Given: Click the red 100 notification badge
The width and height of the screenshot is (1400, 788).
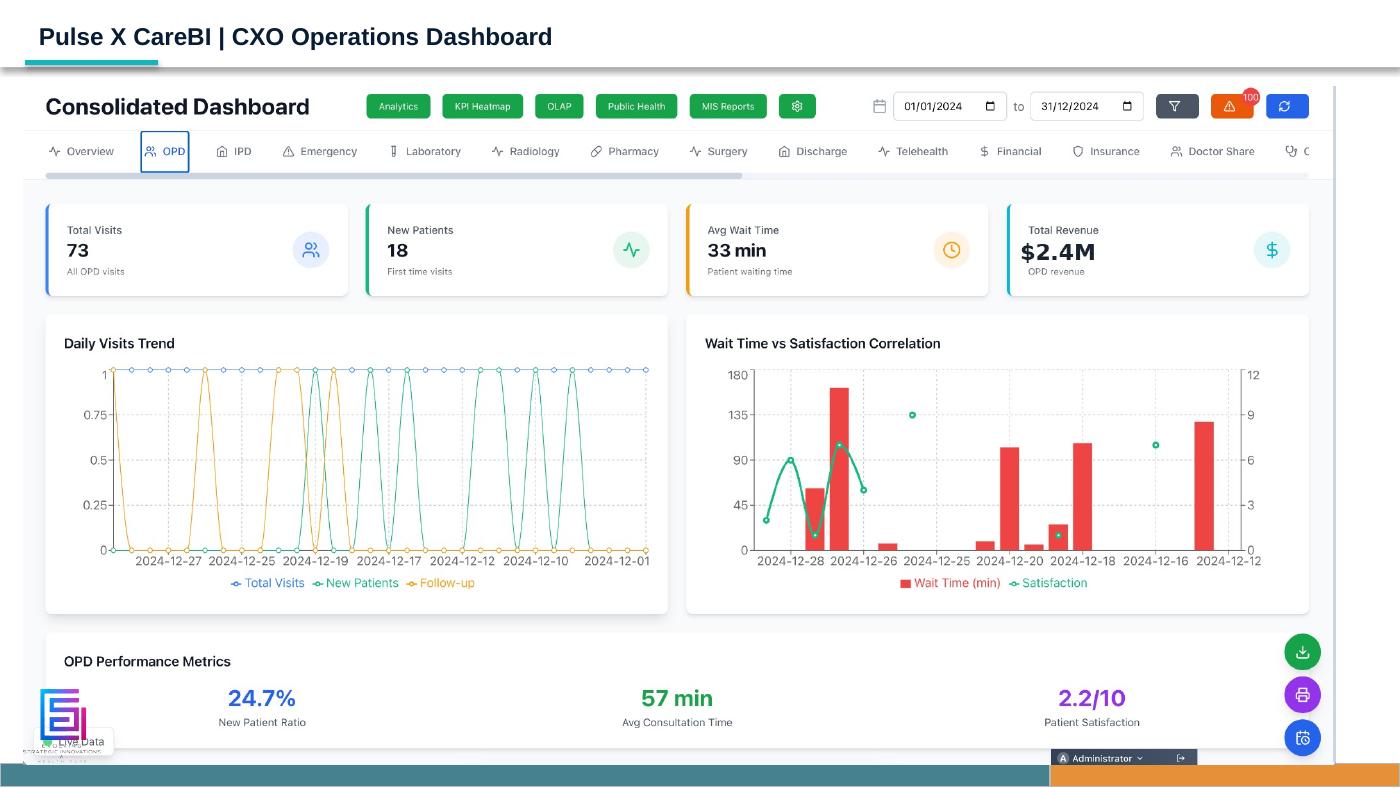Looking at the screenshot, I should coord(1250,97).
